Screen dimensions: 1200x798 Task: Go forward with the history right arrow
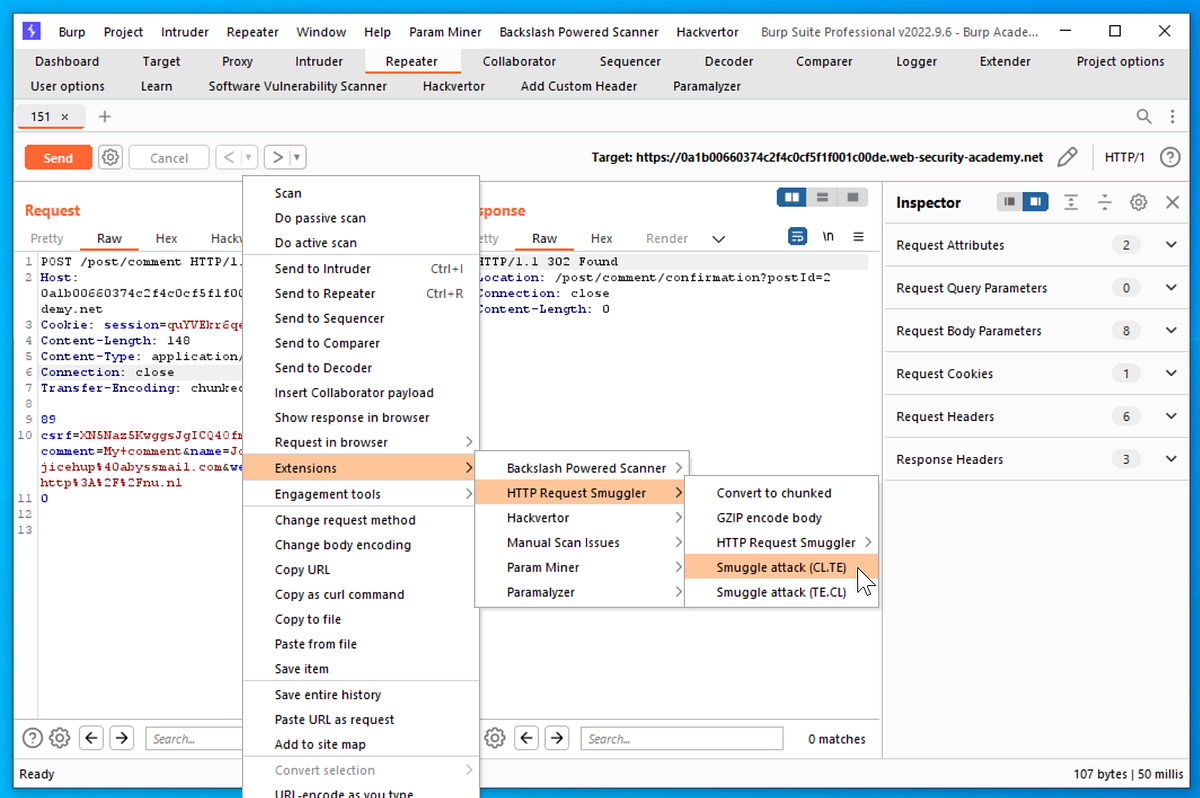click(278, 157)
